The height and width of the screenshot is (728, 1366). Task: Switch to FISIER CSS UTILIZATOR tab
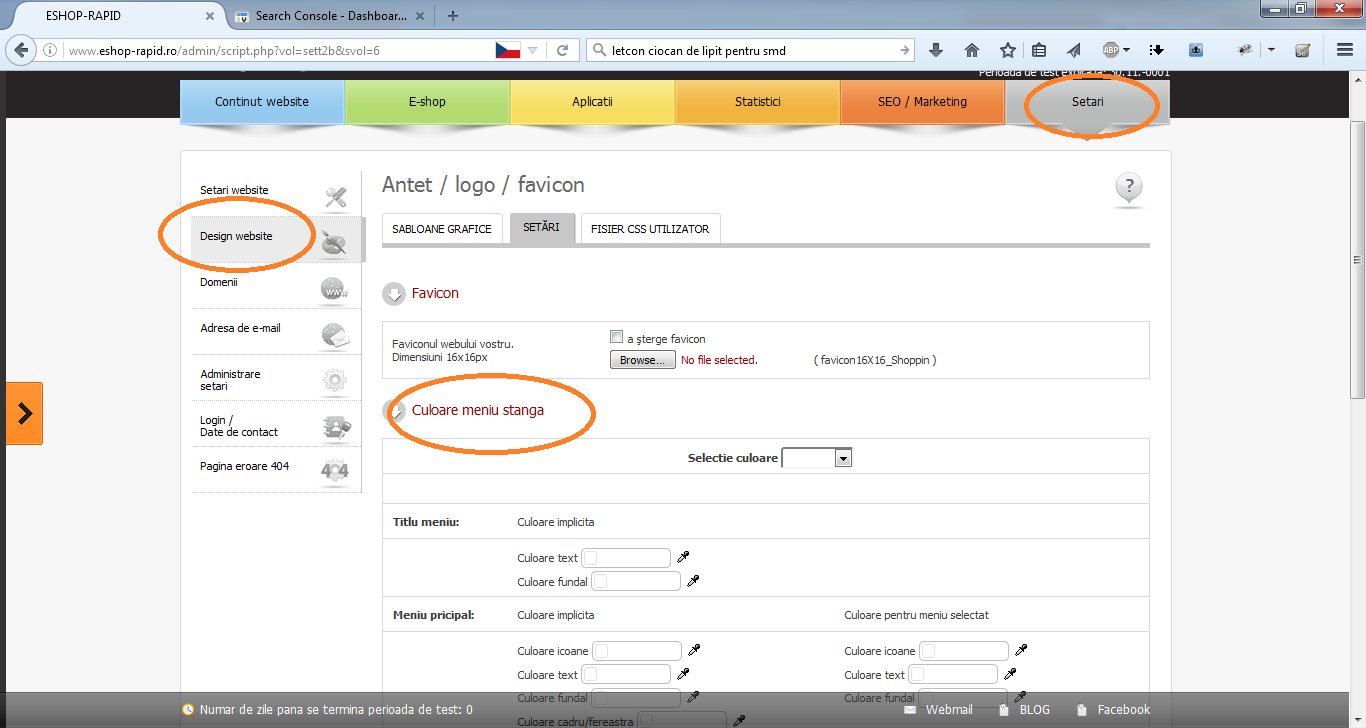[650, 229]
